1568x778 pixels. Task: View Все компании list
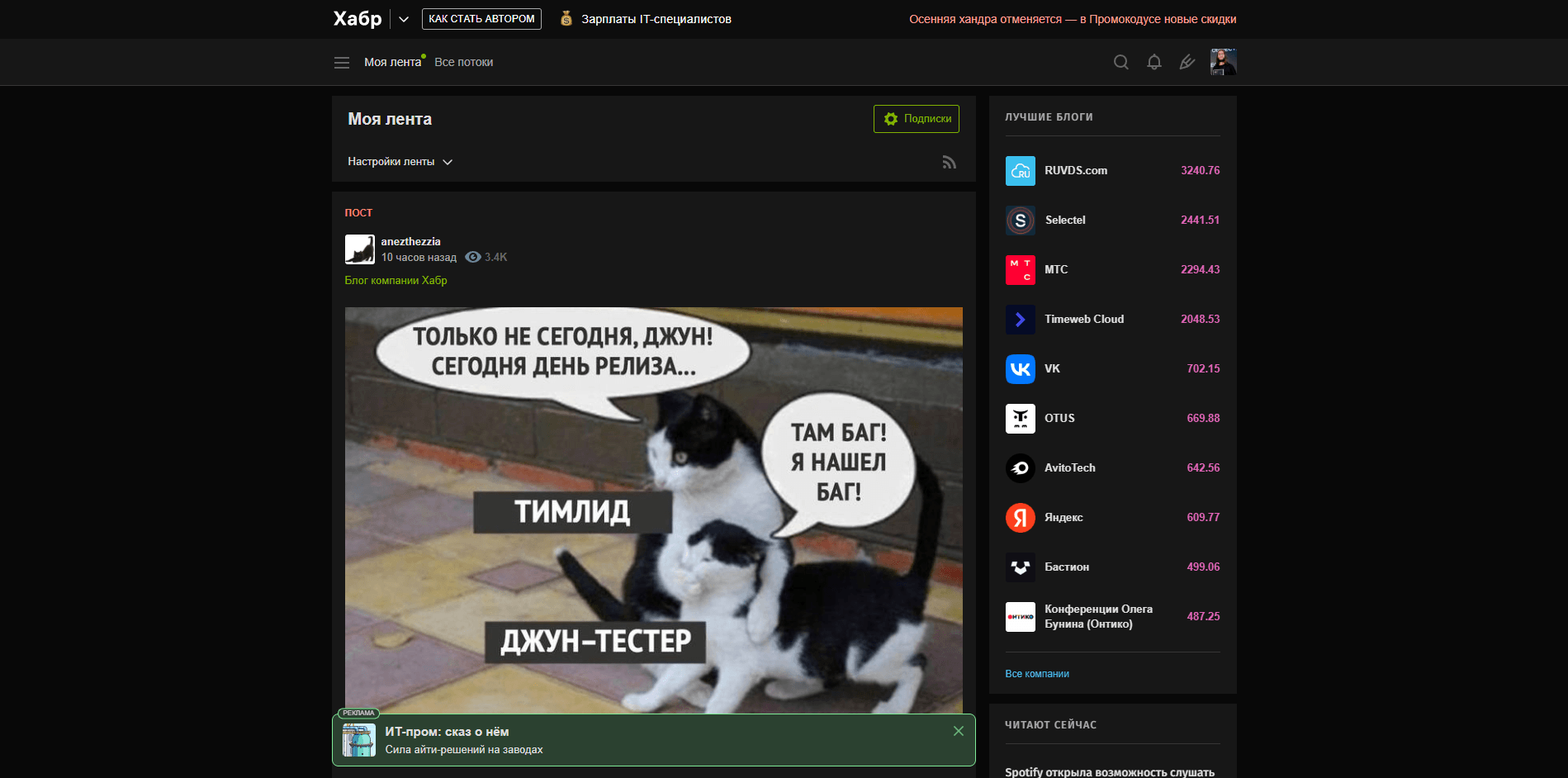[x=1037, y=674]
